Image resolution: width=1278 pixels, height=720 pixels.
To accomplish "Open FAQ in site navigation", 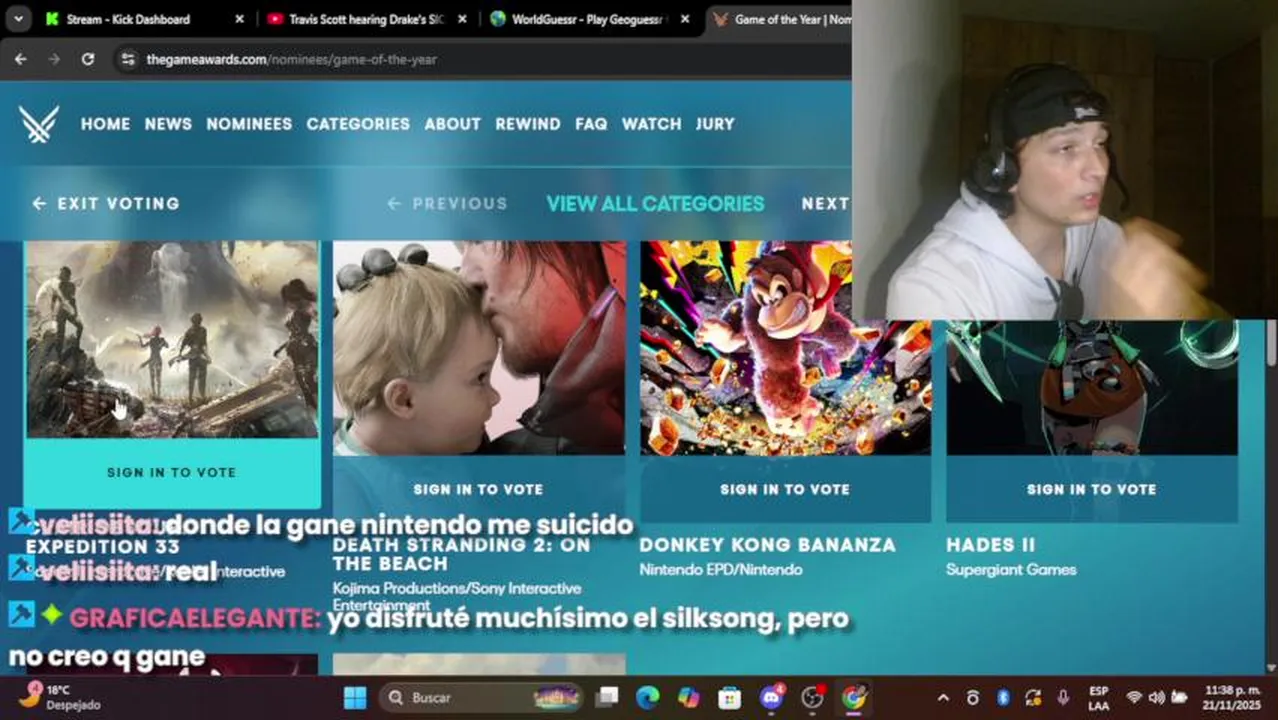I will pyautogui.click(x=591, y=124).
